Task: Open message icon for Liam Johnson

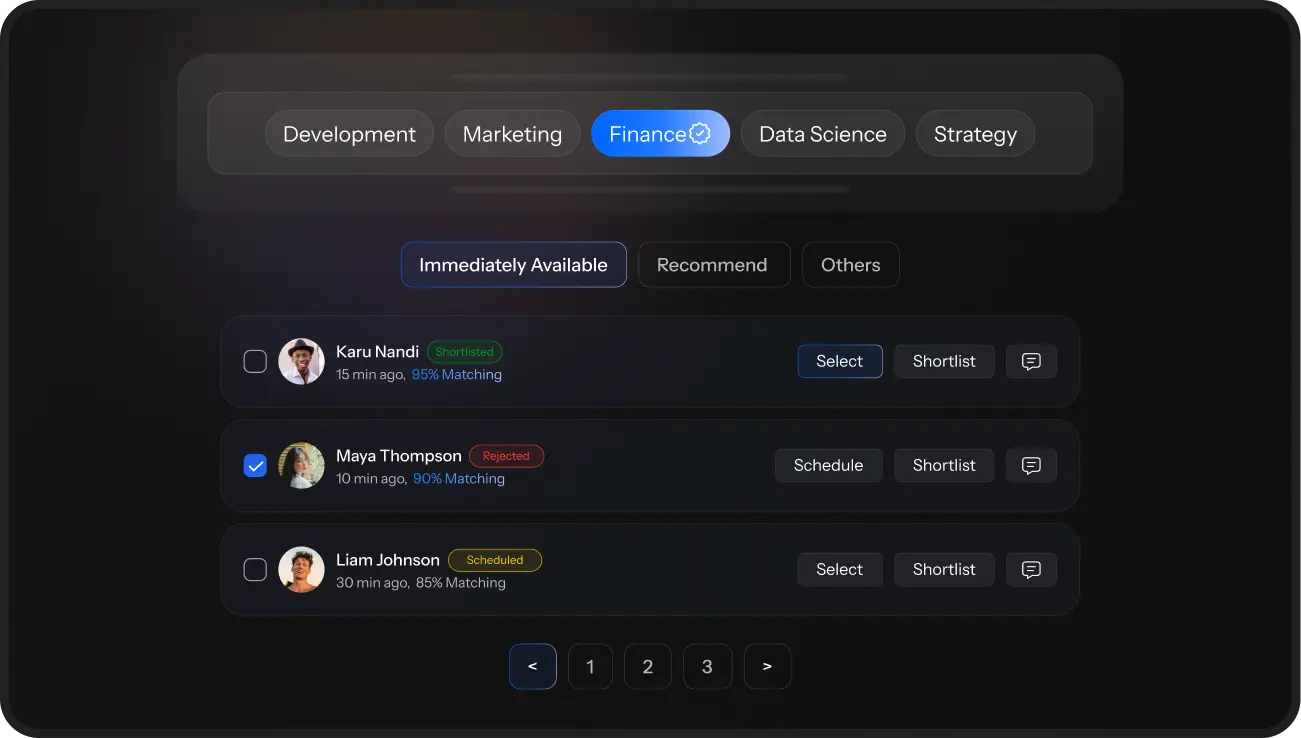Action: click(x=1031, y=570)
